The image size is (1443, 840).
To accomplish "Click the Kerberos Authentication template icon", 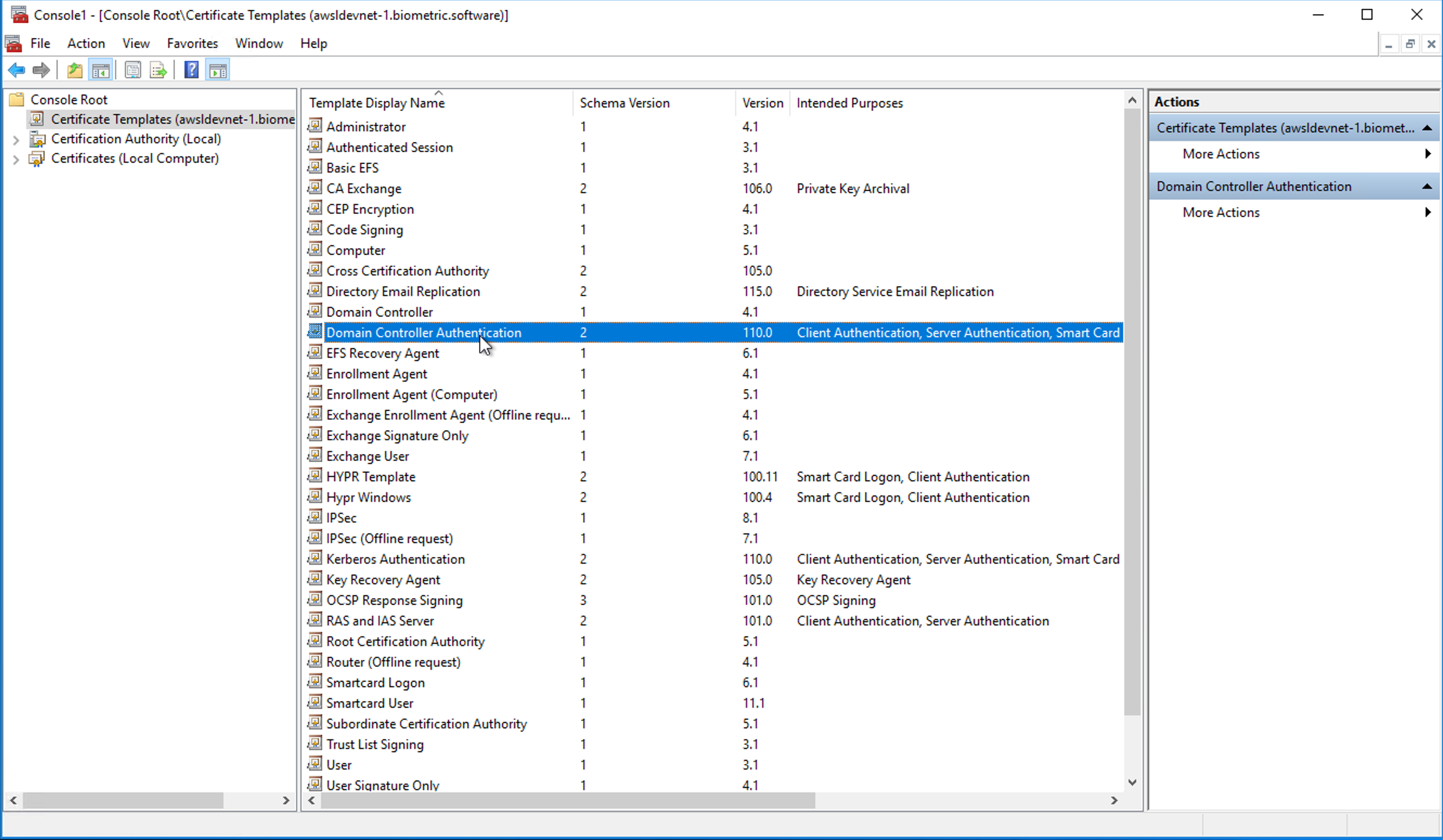I will click(x=314, y=558).
